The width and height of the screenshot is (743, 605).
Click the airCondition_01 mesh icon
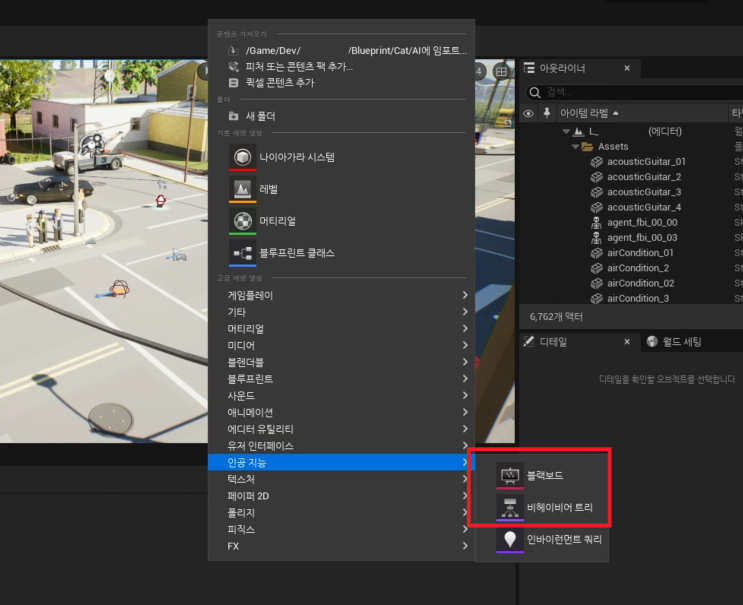point(597,253)
